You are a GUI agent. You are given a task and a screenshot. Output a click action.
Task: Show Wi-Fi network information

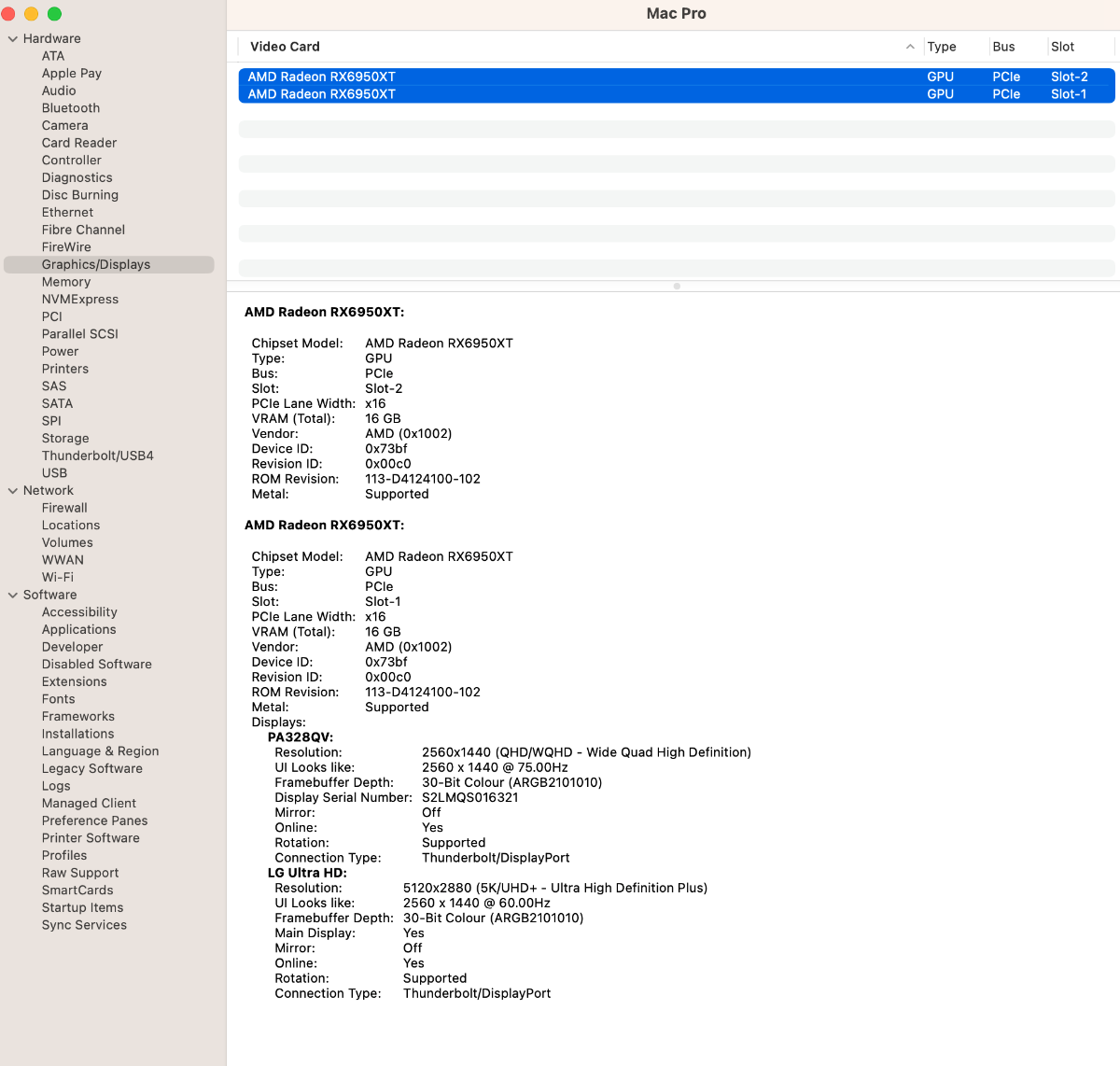point(58,578)
